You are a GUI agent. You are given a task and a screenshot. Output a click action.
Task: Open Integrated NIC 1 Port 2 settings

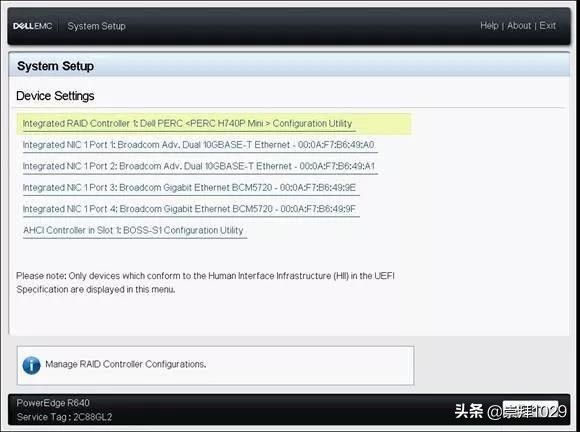click(x=199, y=166)
